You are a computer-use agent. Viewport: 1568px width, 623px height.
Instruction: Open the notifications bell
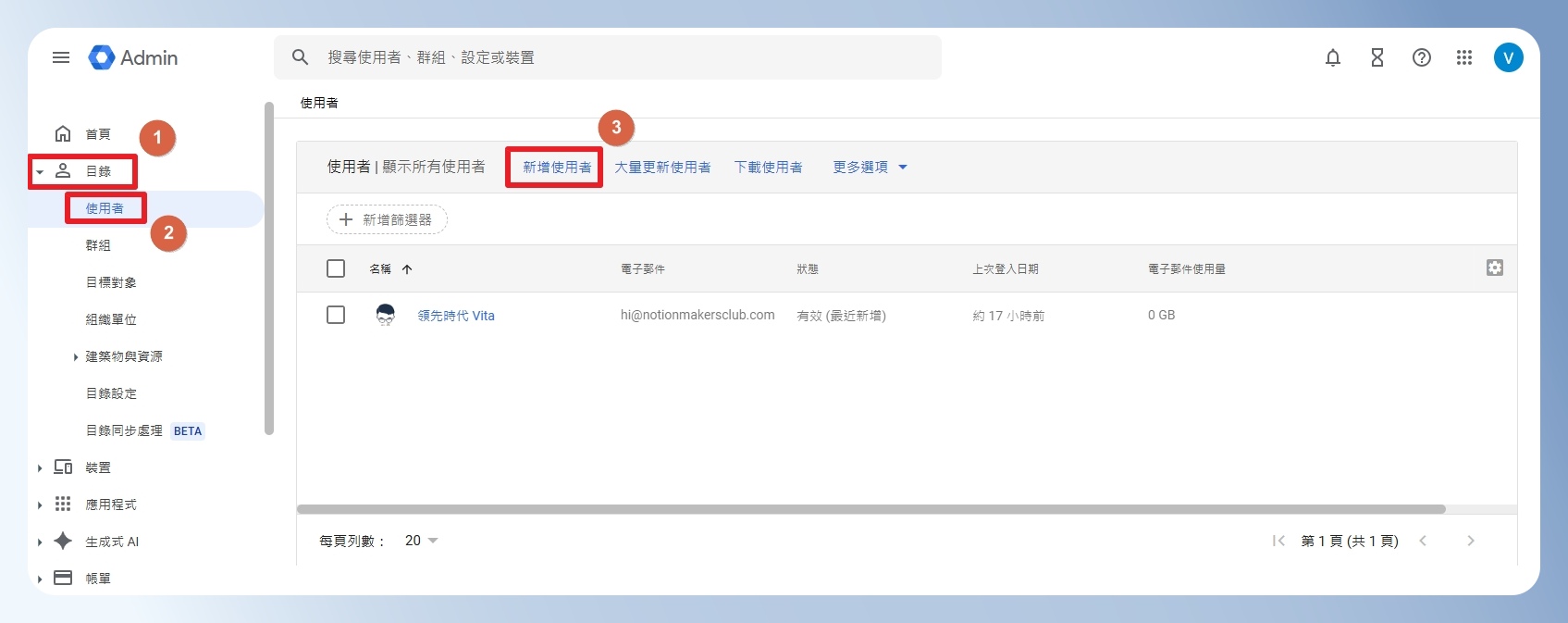(x=1333, y=57)
